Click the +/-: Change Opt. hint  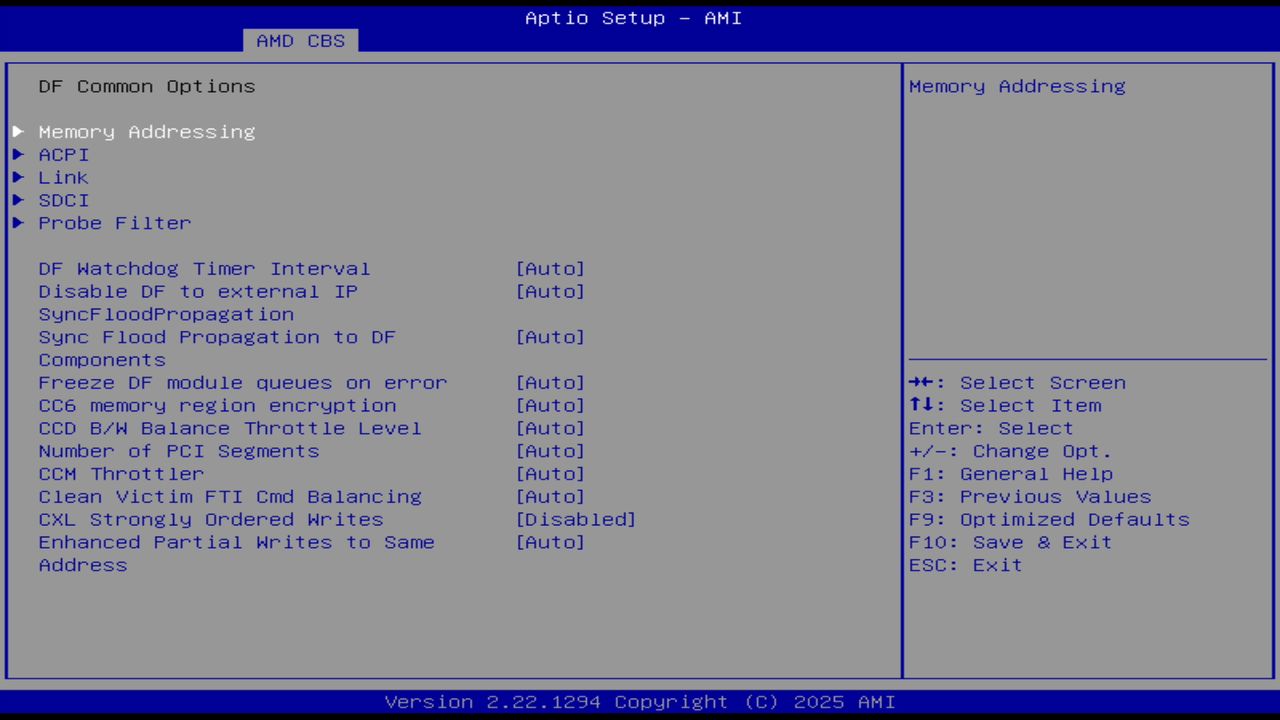coord(1011,452)
